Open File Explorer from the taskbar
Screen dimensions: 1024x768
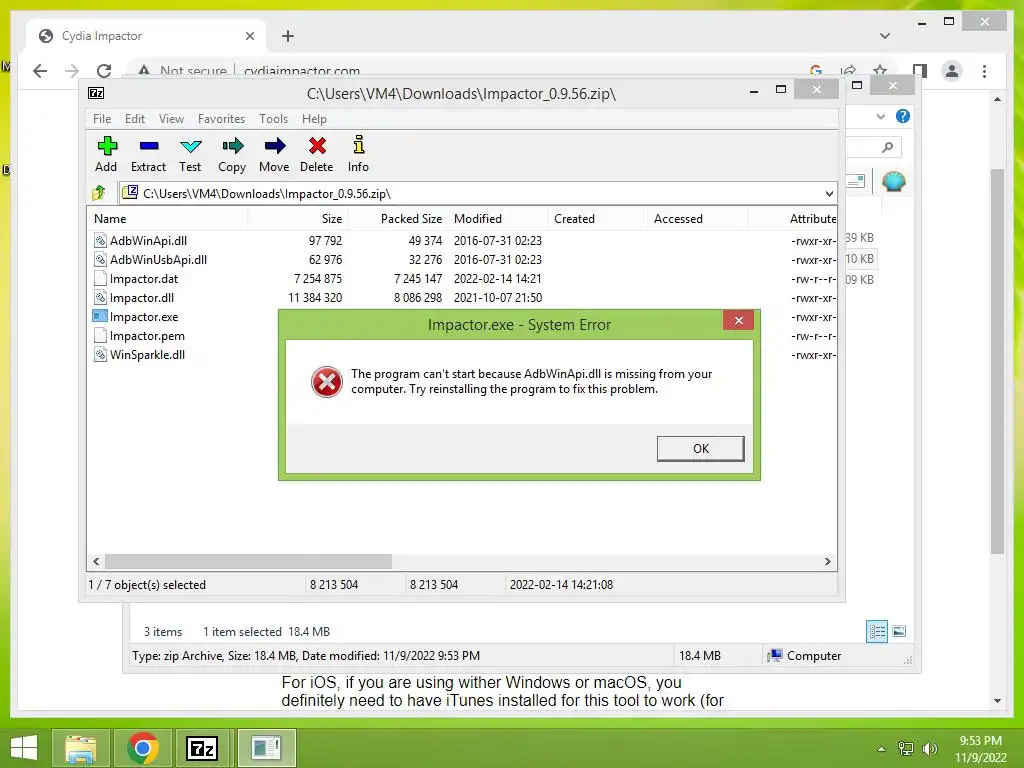(x=81, y=748)
